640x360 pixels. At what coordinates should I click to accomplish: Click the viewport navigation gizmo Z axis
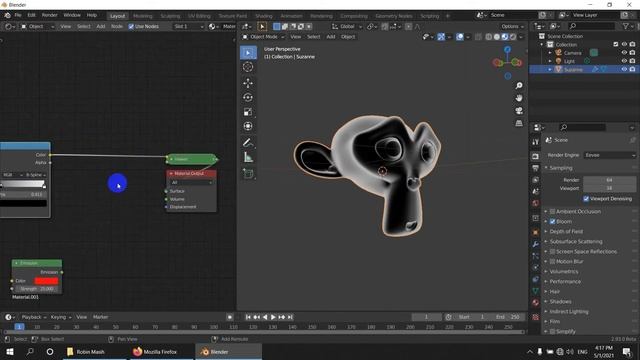tap(507, 49)
